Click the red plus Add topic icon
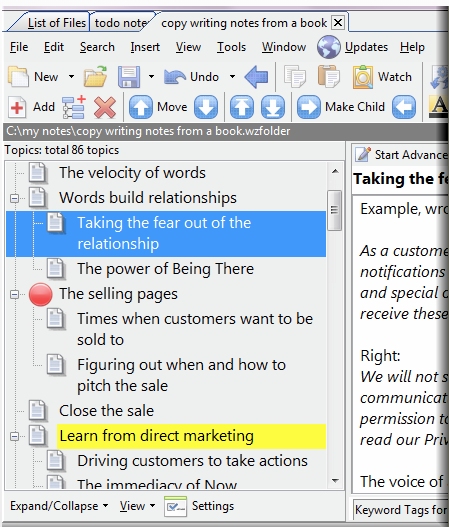The image size is (449, 527). (17, 107)
